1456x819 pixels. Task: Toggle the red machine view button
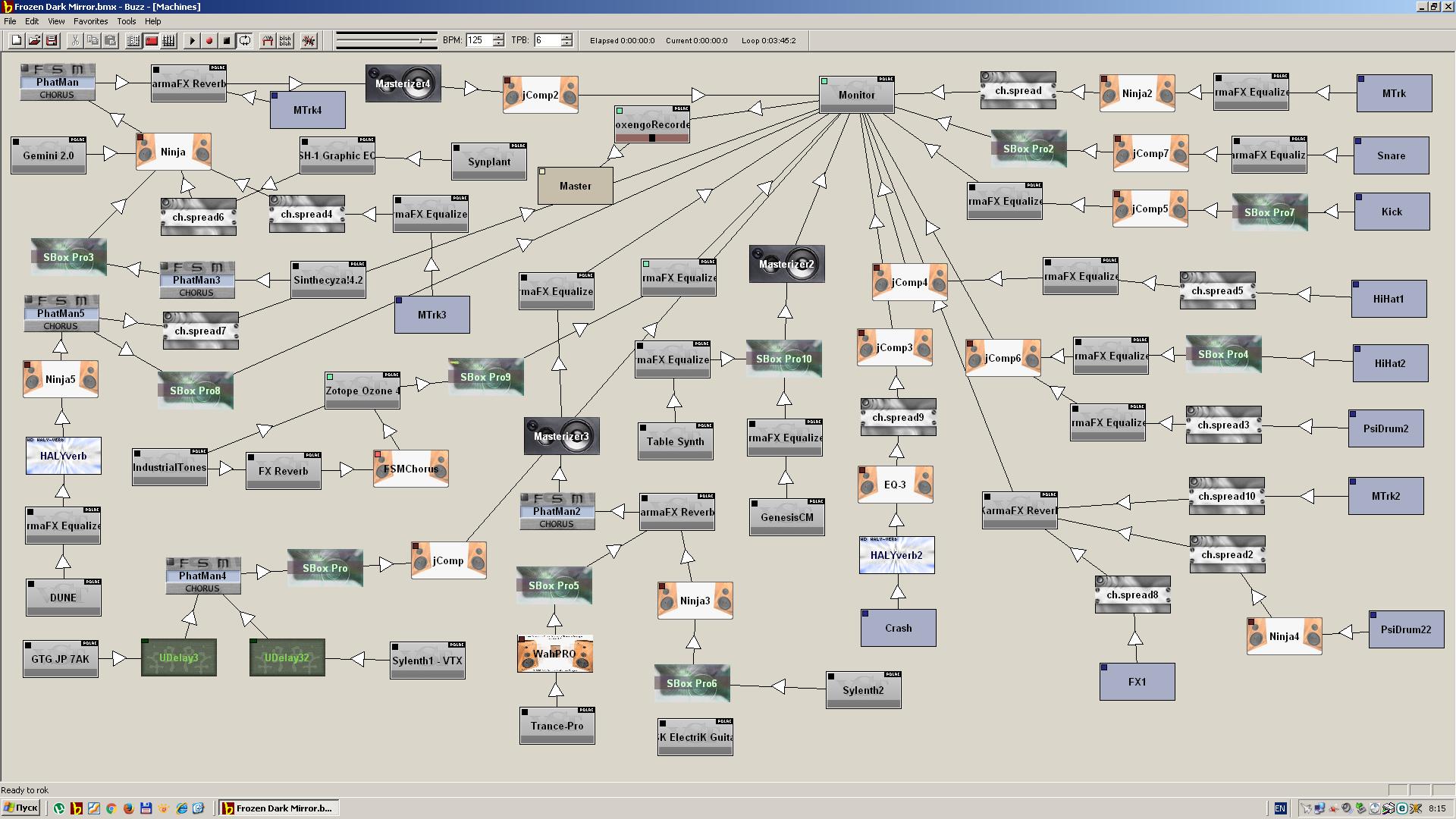(x=152, y=41)
